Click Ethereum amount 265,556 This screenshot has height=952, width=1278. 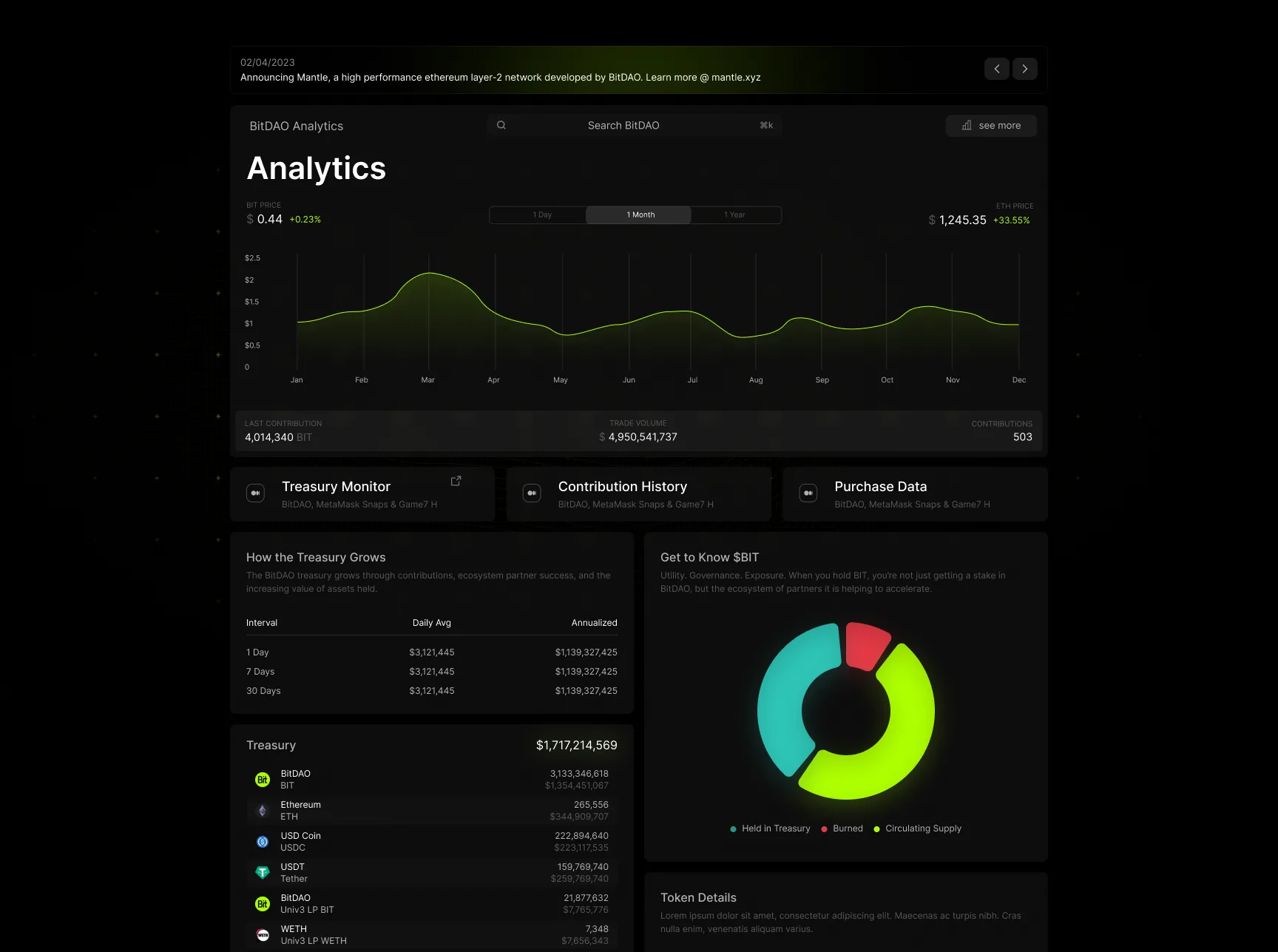coord(591,805)
